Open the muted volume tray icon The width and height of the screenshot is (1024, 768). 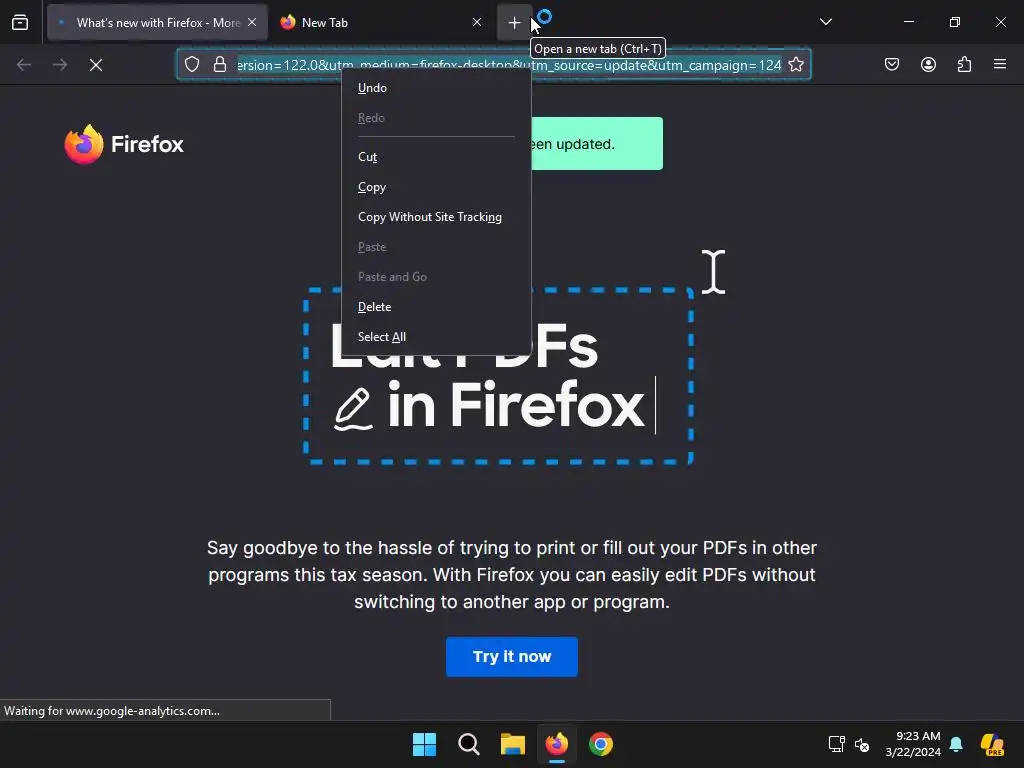[862, 744]
